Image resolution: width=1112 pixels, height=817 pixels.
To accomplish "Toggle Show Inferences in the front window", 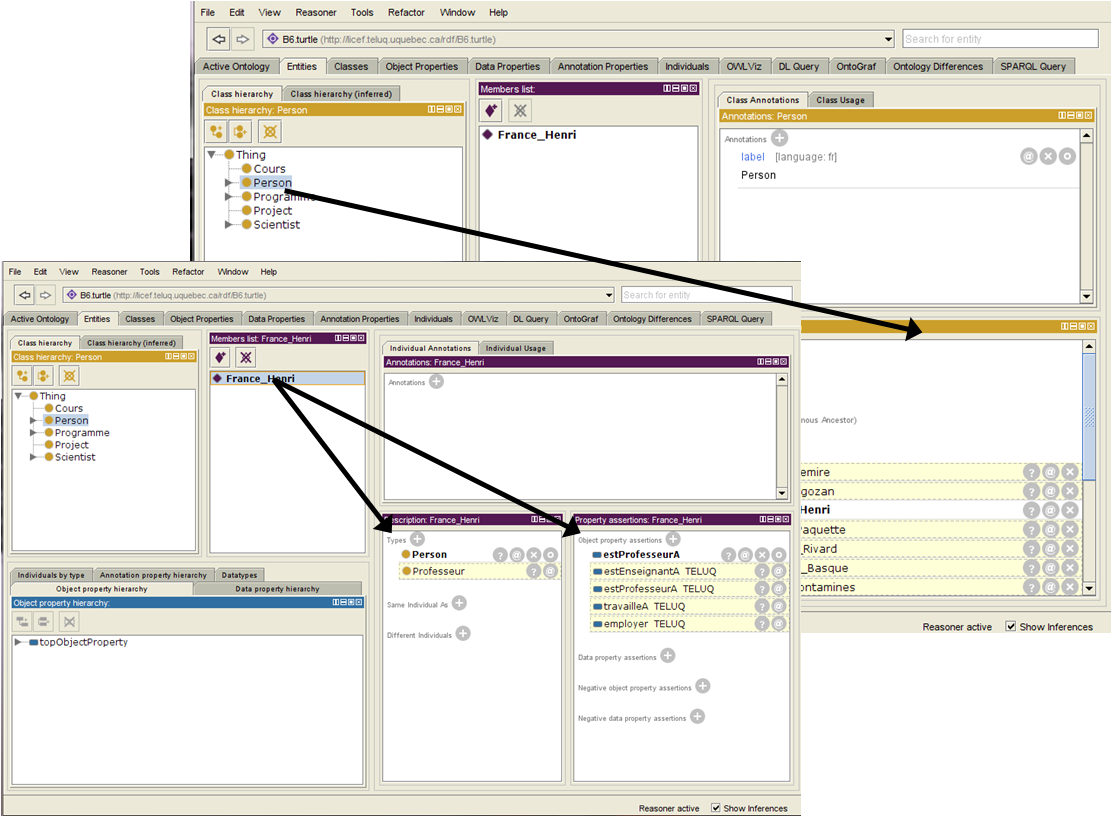I will (716, 808).
